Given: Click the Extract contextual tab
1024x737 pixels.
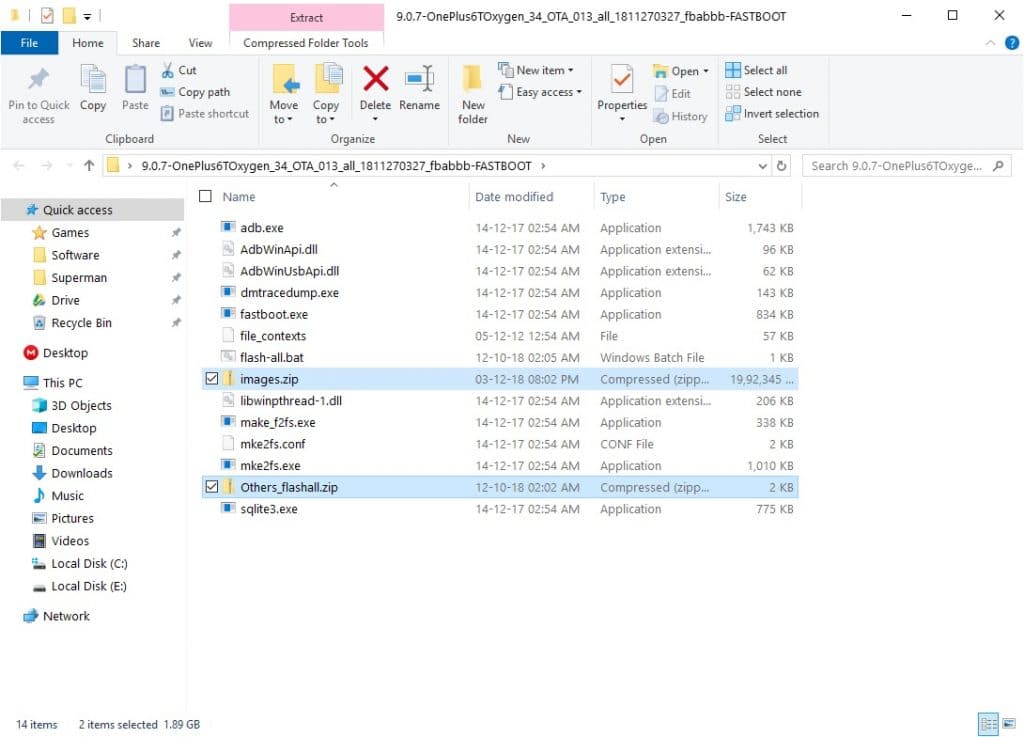Looking at the screenshot, I should point(306,18).
